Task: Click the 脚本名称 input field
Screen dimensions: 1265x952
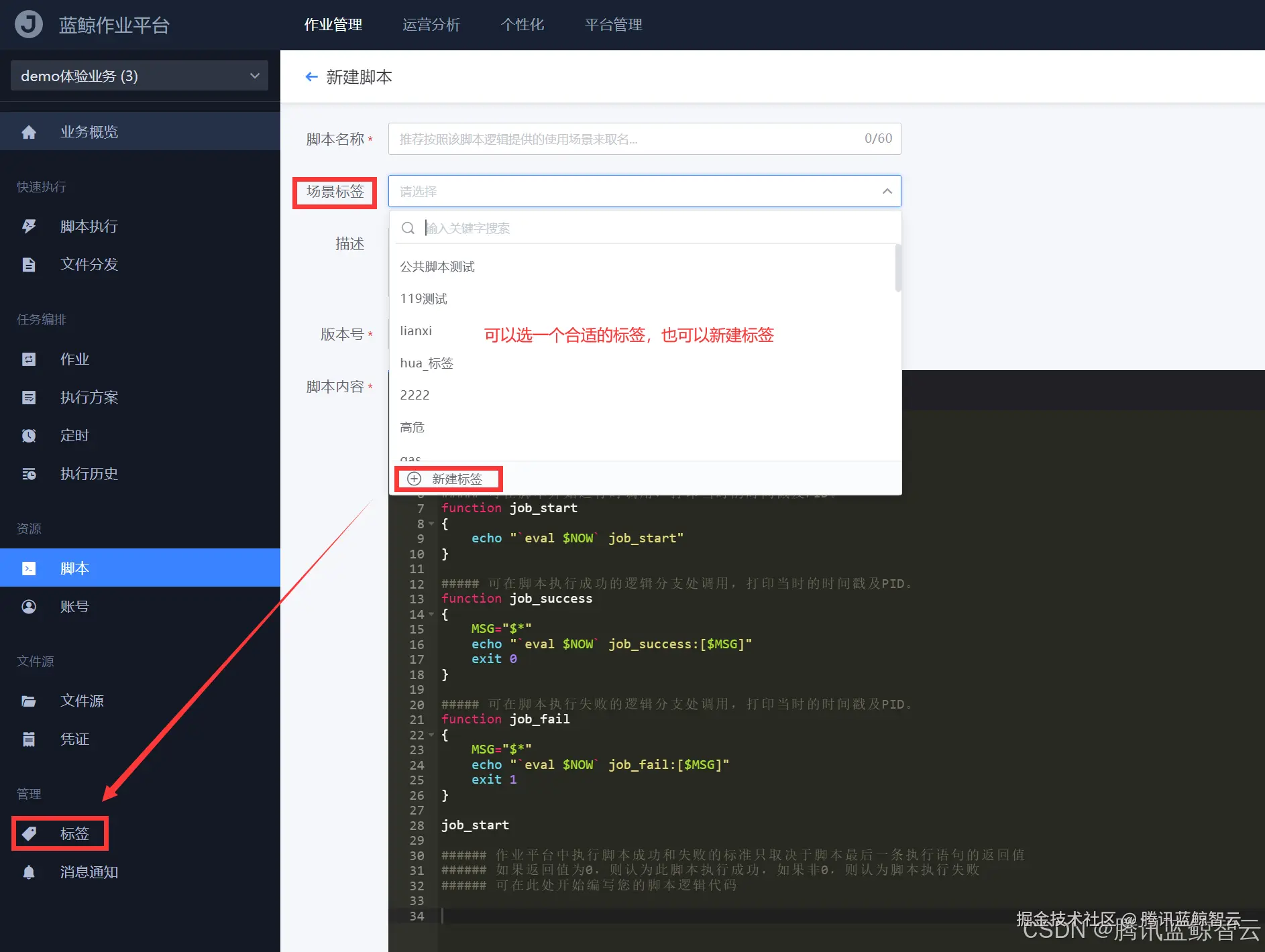Action: point(645,139)
